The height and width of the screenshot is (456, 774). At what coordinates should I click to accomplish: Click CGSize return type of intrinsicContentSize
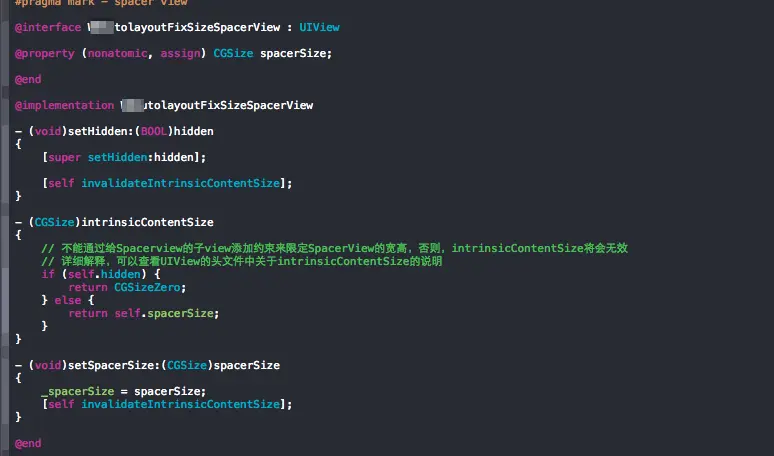click(x=54, y=223)
